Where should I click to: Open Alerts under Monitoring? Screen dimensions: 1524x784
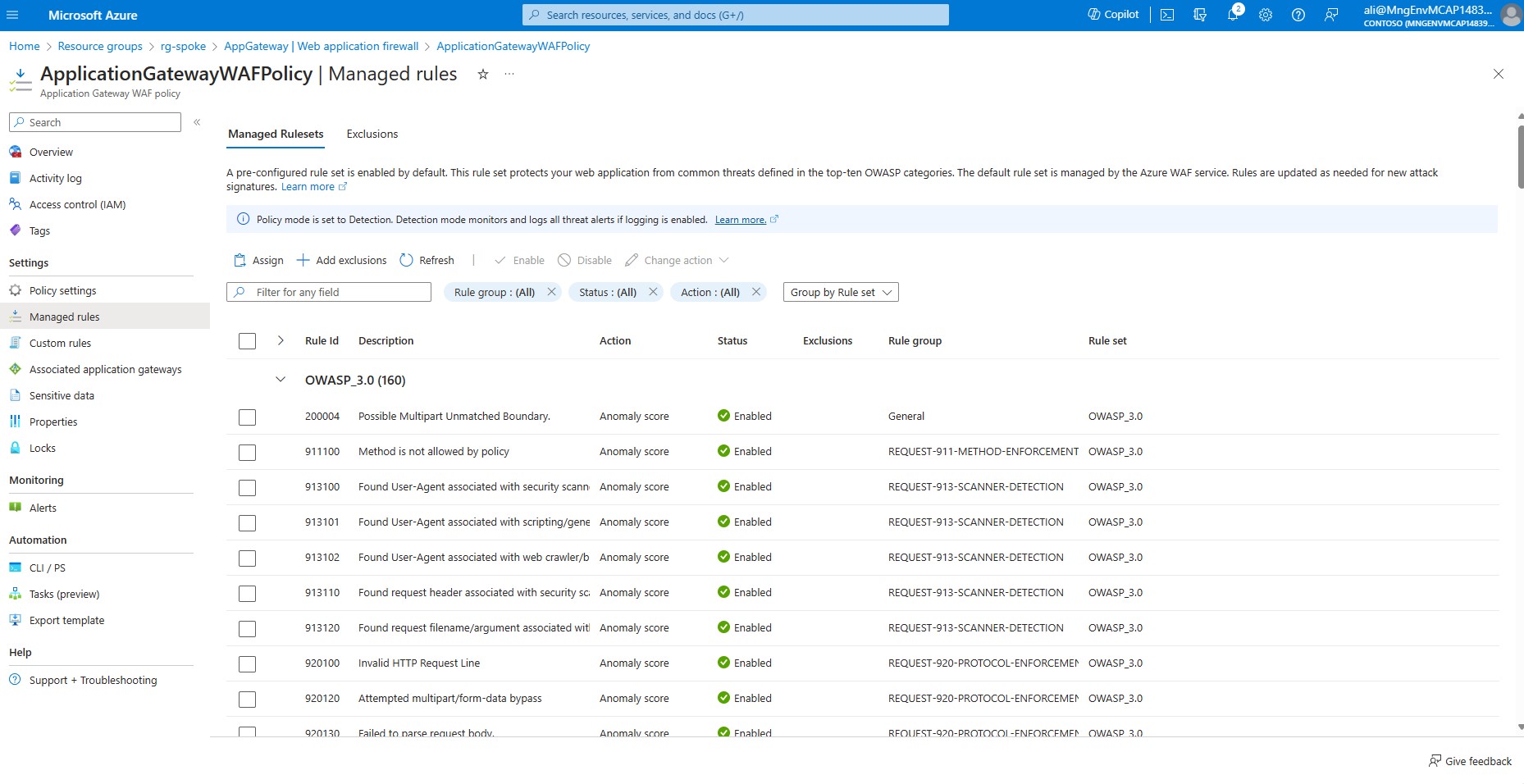point(43,508)
